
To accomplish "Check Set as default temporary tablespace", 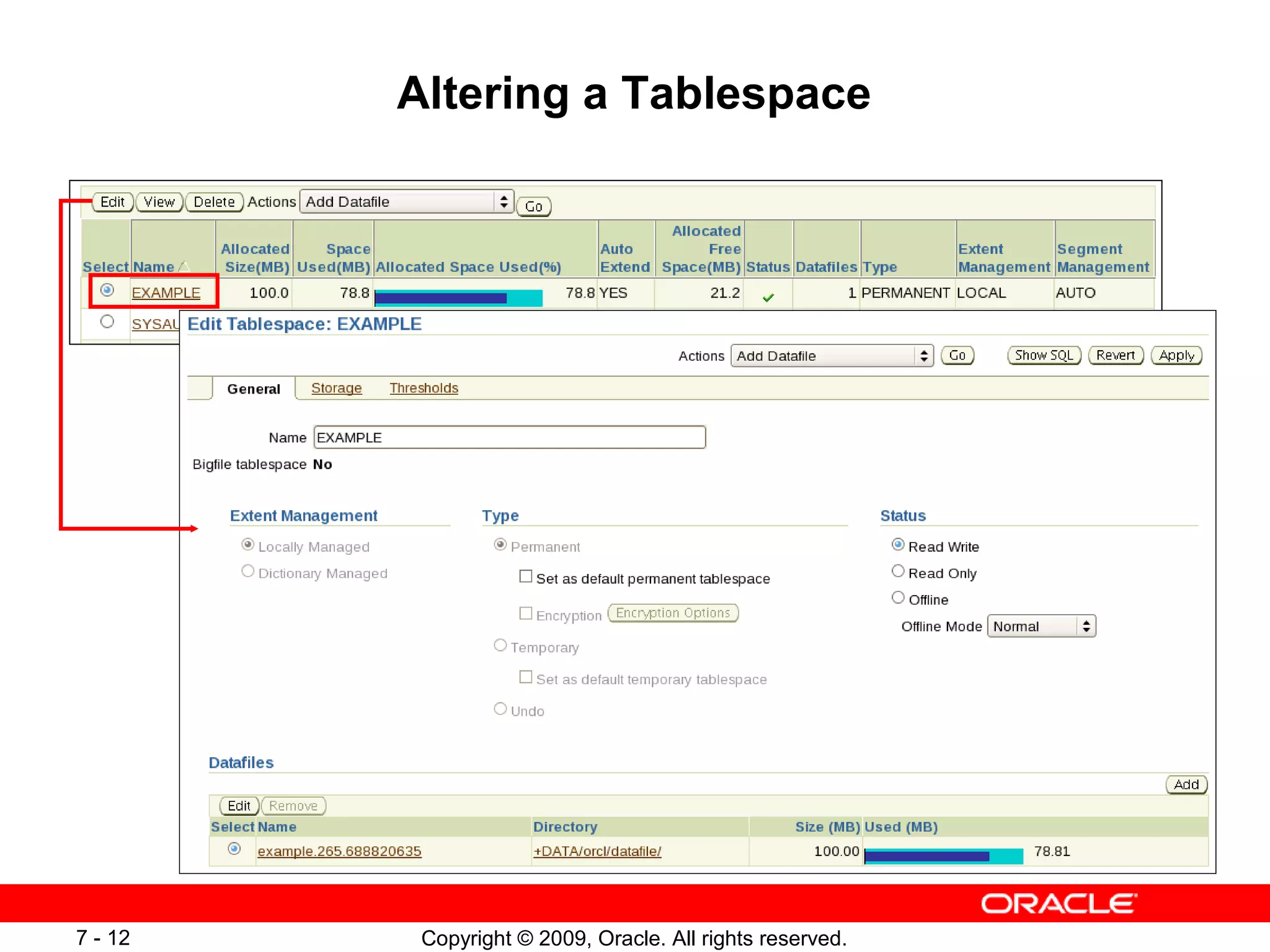I will point(526,677).
